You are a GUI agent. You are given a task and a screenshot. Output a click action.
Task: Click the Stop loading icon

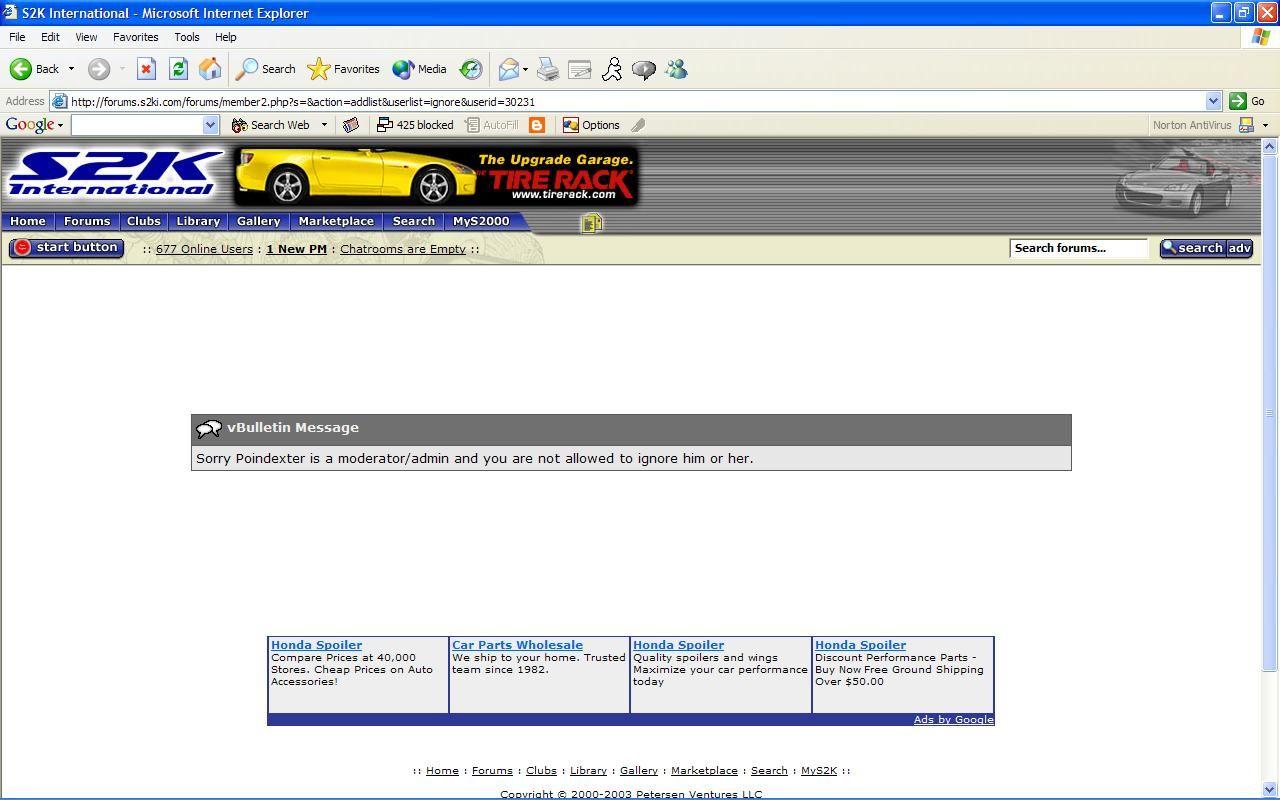pos(146,69)
